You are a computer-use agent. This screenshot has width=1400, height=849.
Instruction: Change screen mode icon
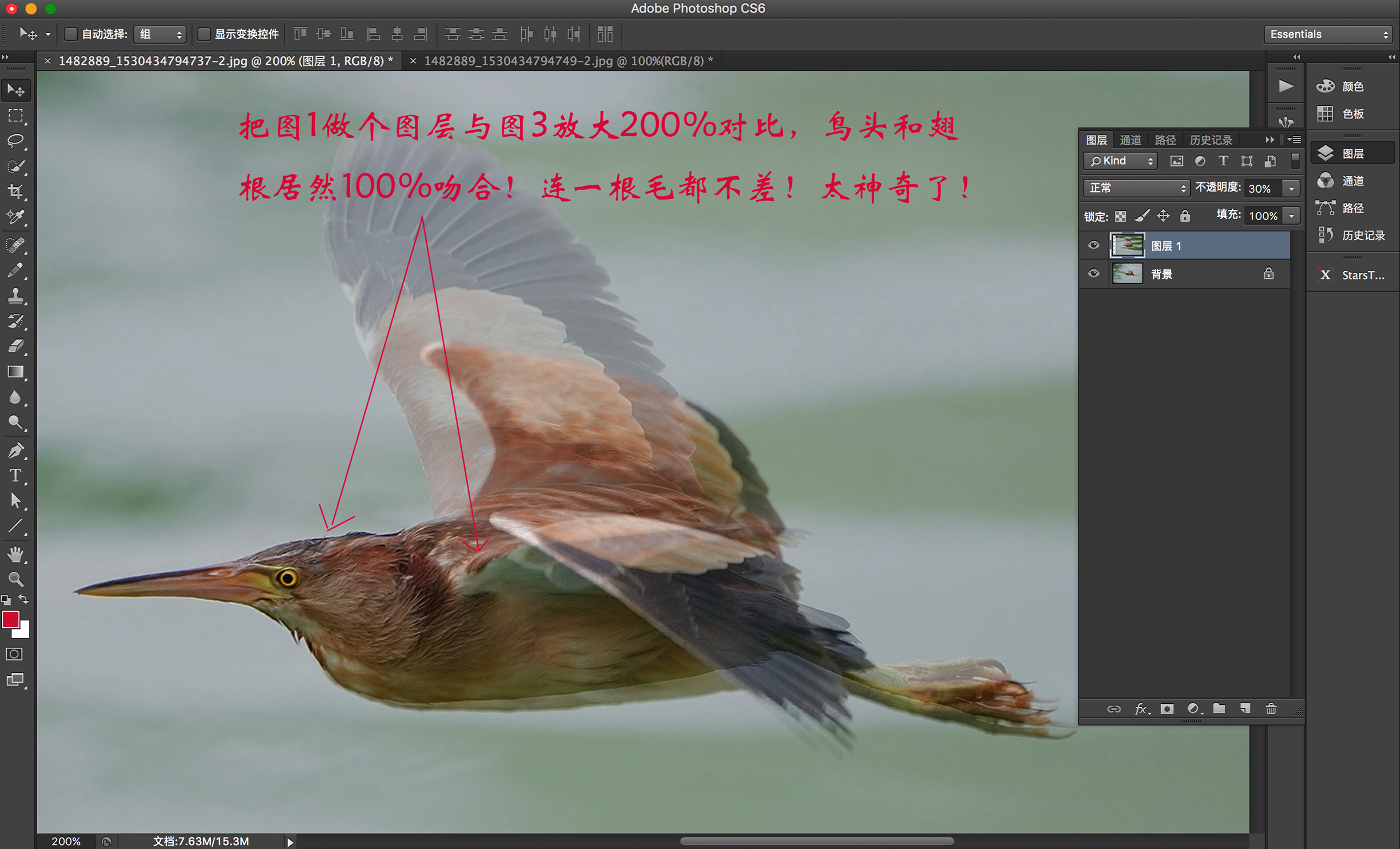15,680
